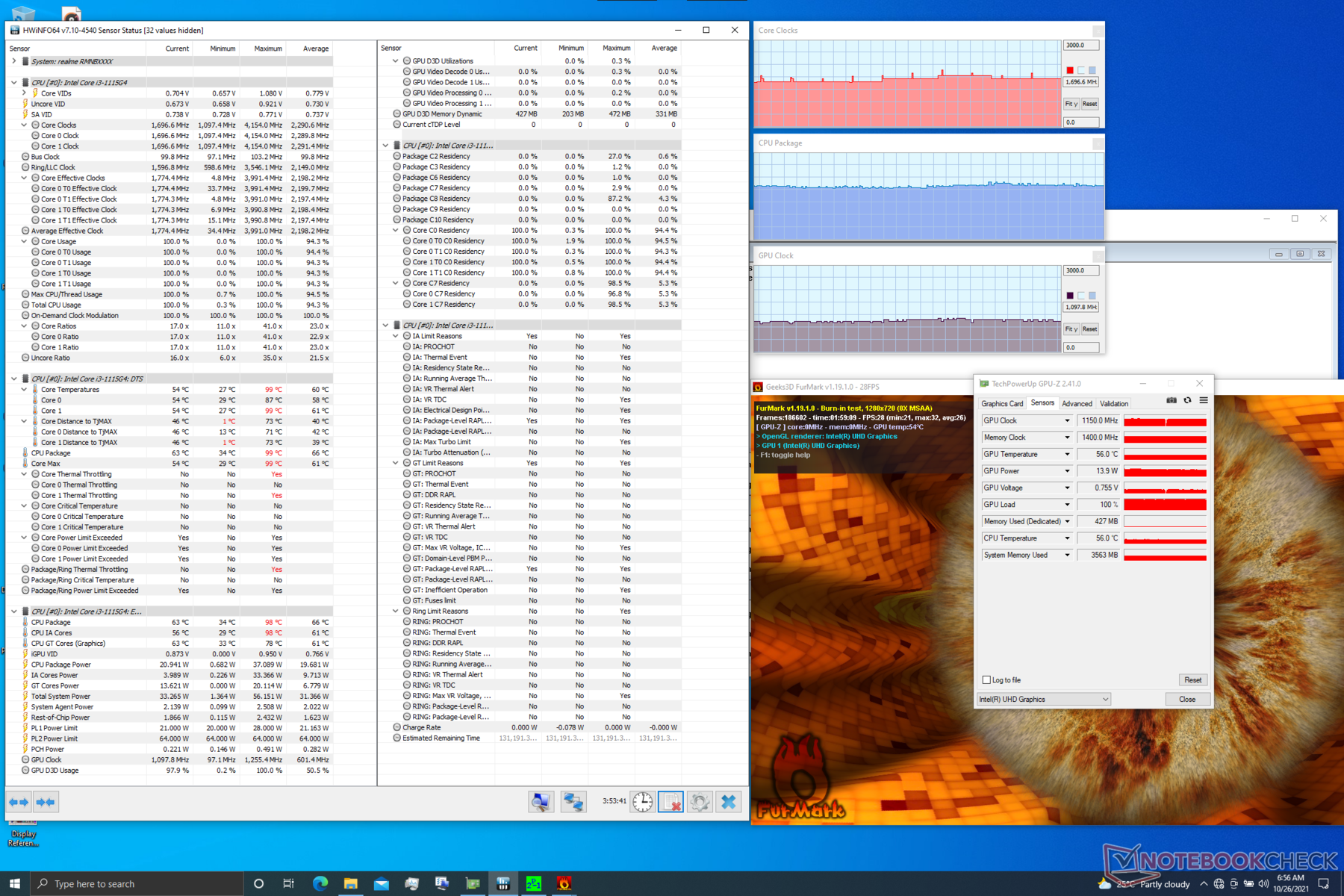Viewport: 1344px width, 896px height.
Task: Click HWiNFO expand layout arrows button
Action: [19, 802]
